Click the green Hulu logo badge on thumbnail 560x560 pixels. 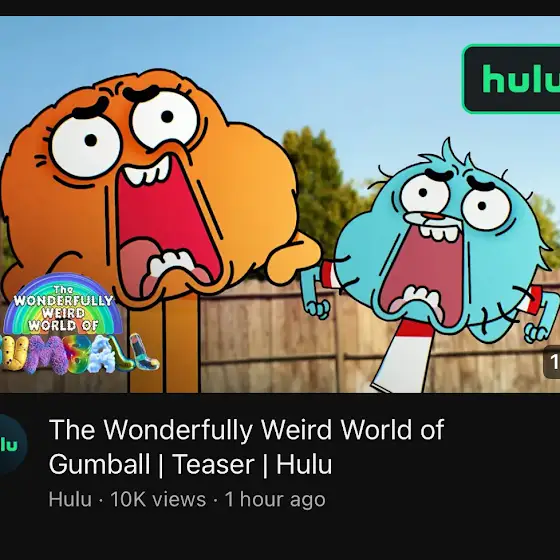click(x=512, y=79)
